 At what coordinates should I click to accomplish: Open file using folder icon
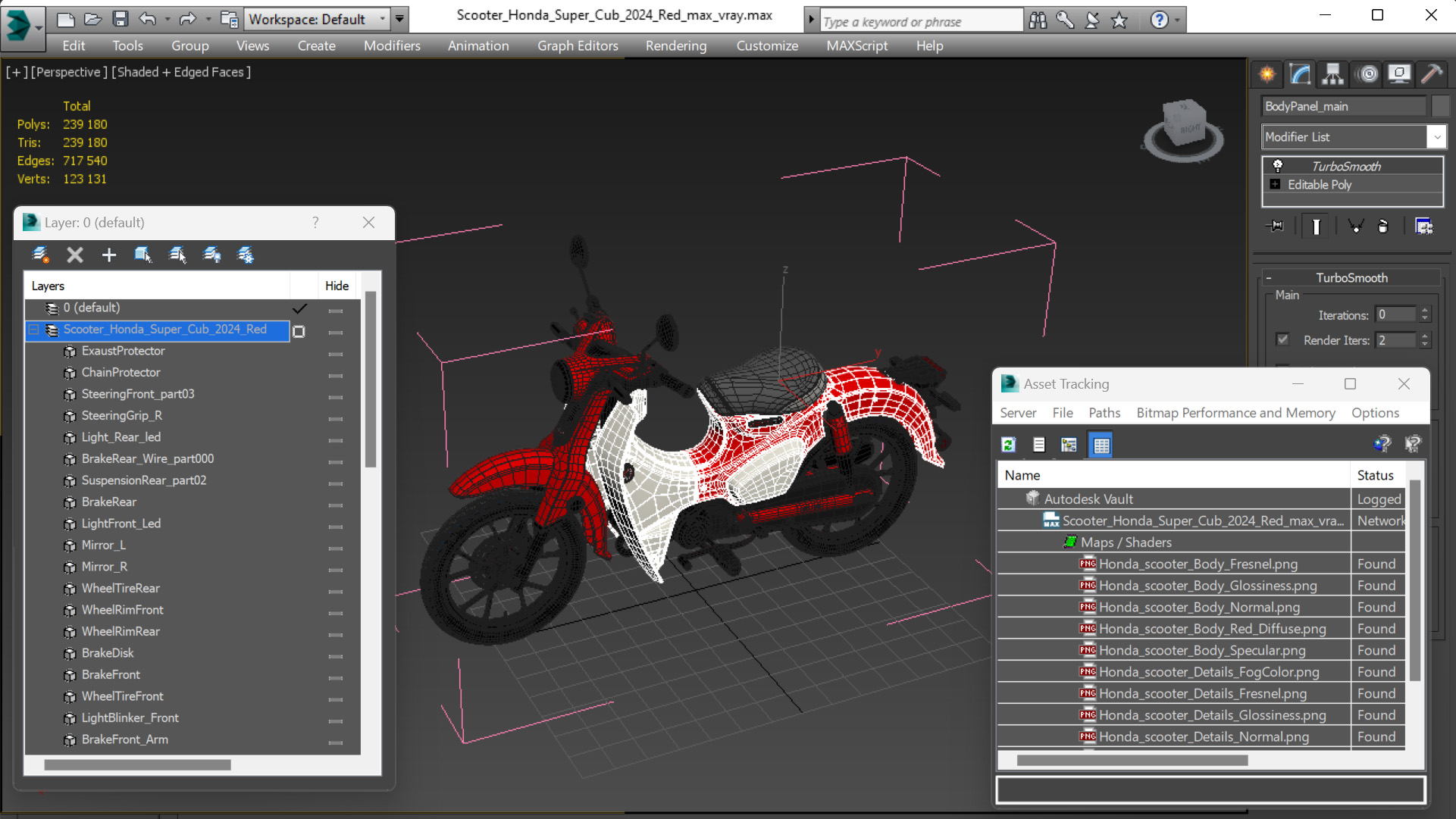(92, 19)
